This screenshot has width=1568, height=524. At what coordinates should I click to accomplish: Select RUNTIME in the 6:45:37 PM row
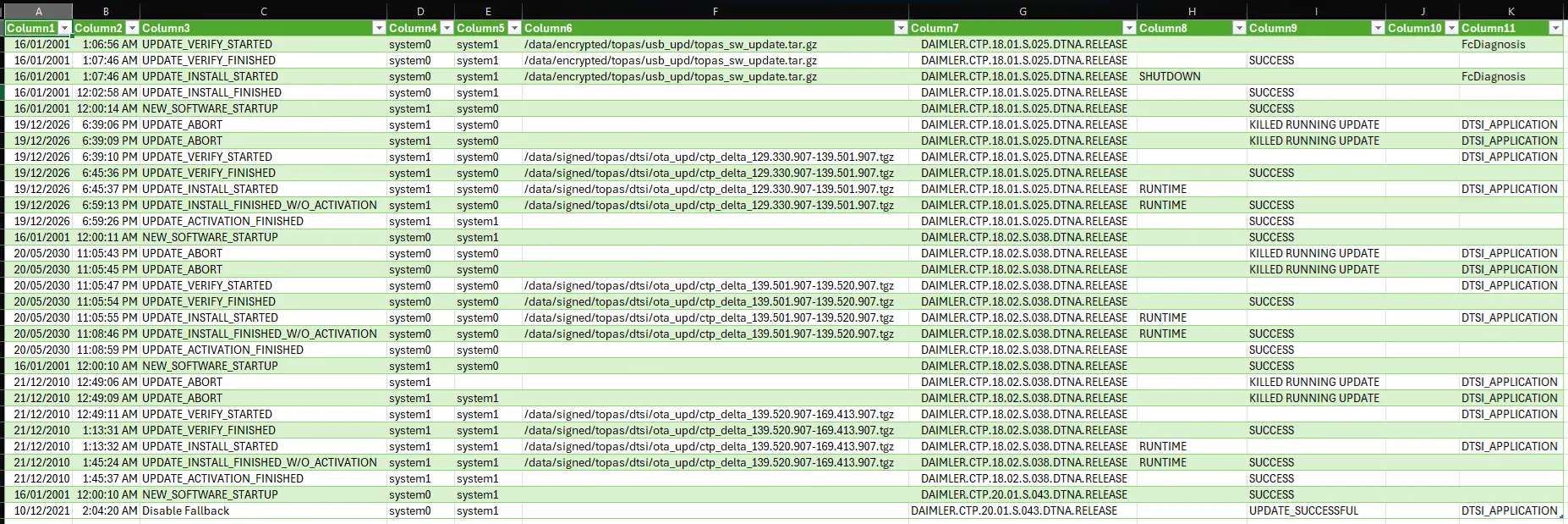[1192, 189]
